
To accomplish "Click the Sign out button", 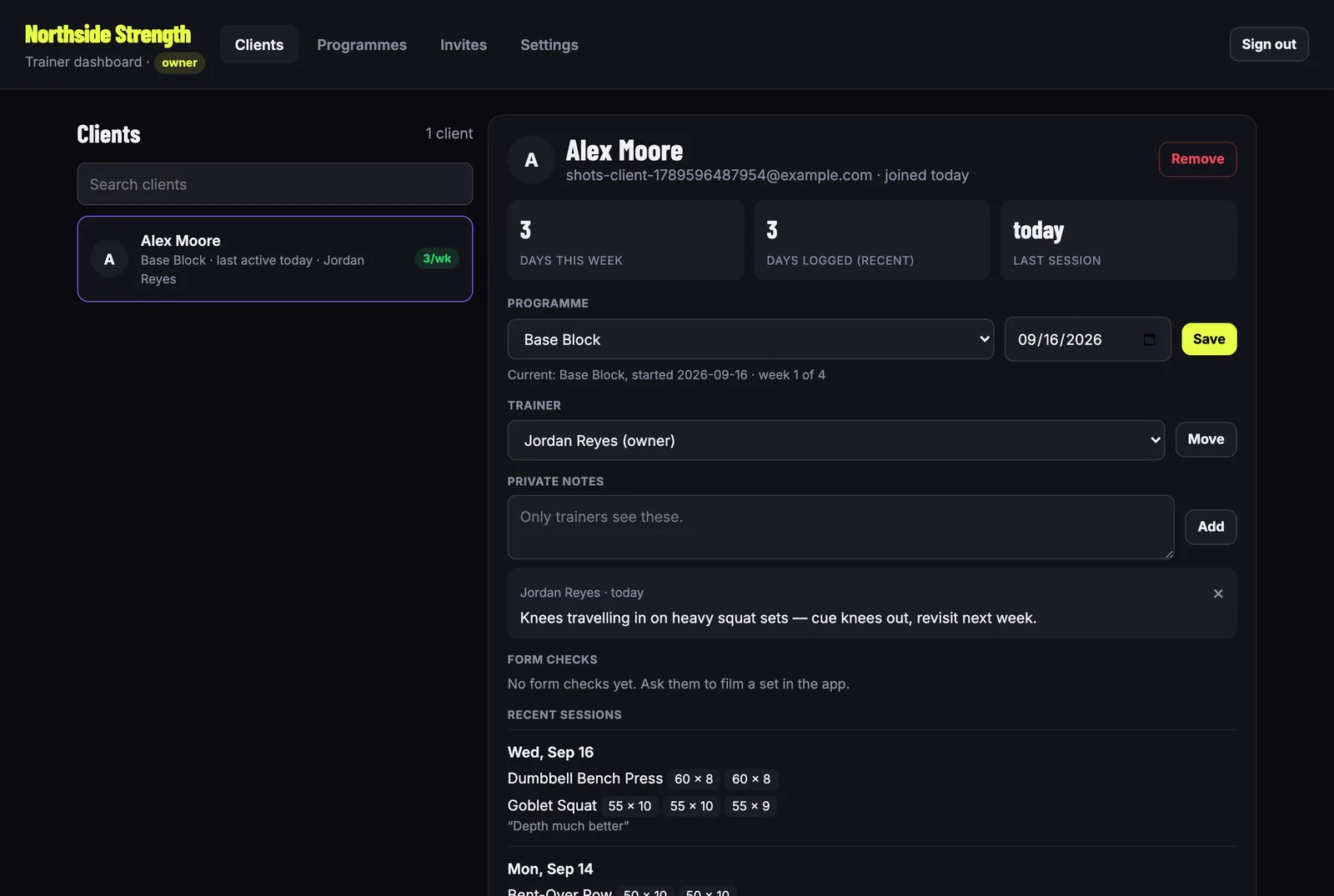I will (1269, 44).
